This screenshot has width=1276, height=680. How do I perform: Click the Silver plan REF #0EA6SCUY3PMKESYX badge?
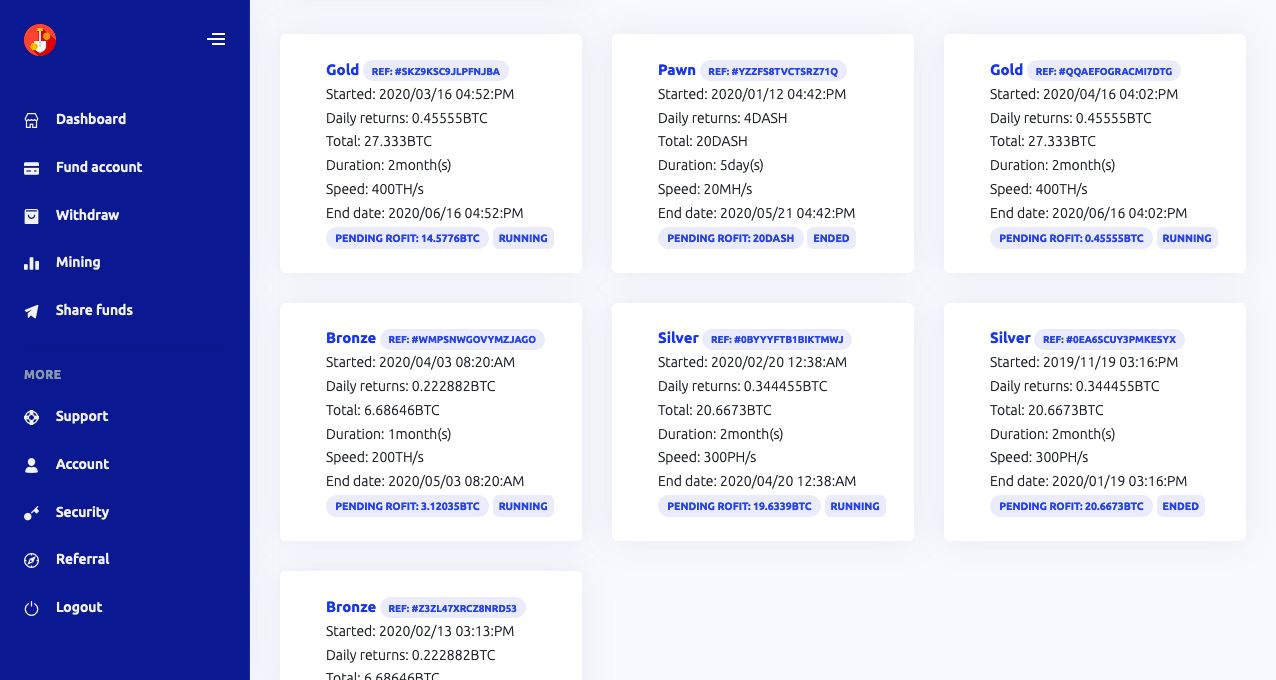coord(1110,339)
